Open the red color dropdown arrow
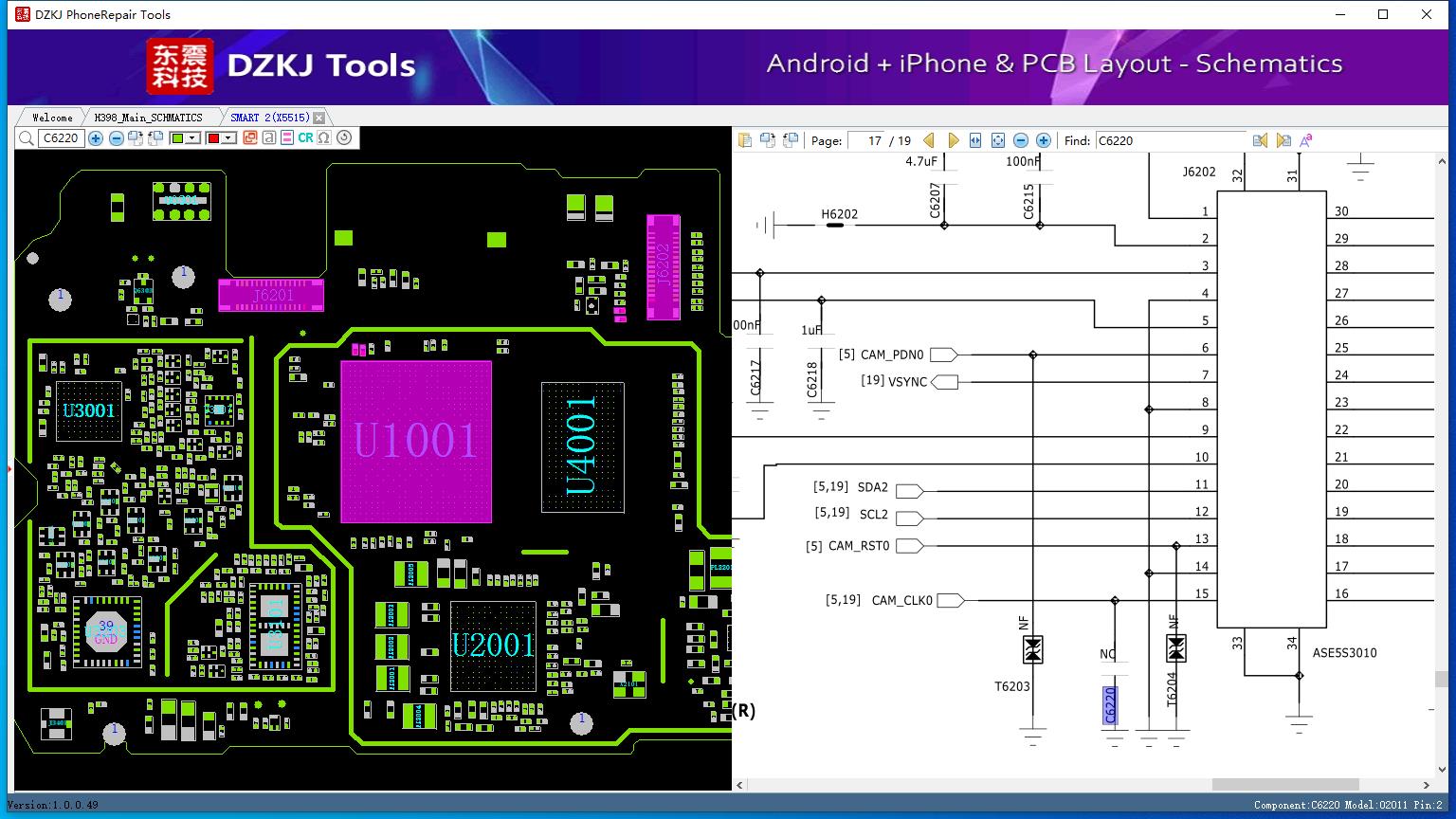1456x819 pixels. [228, 138]
